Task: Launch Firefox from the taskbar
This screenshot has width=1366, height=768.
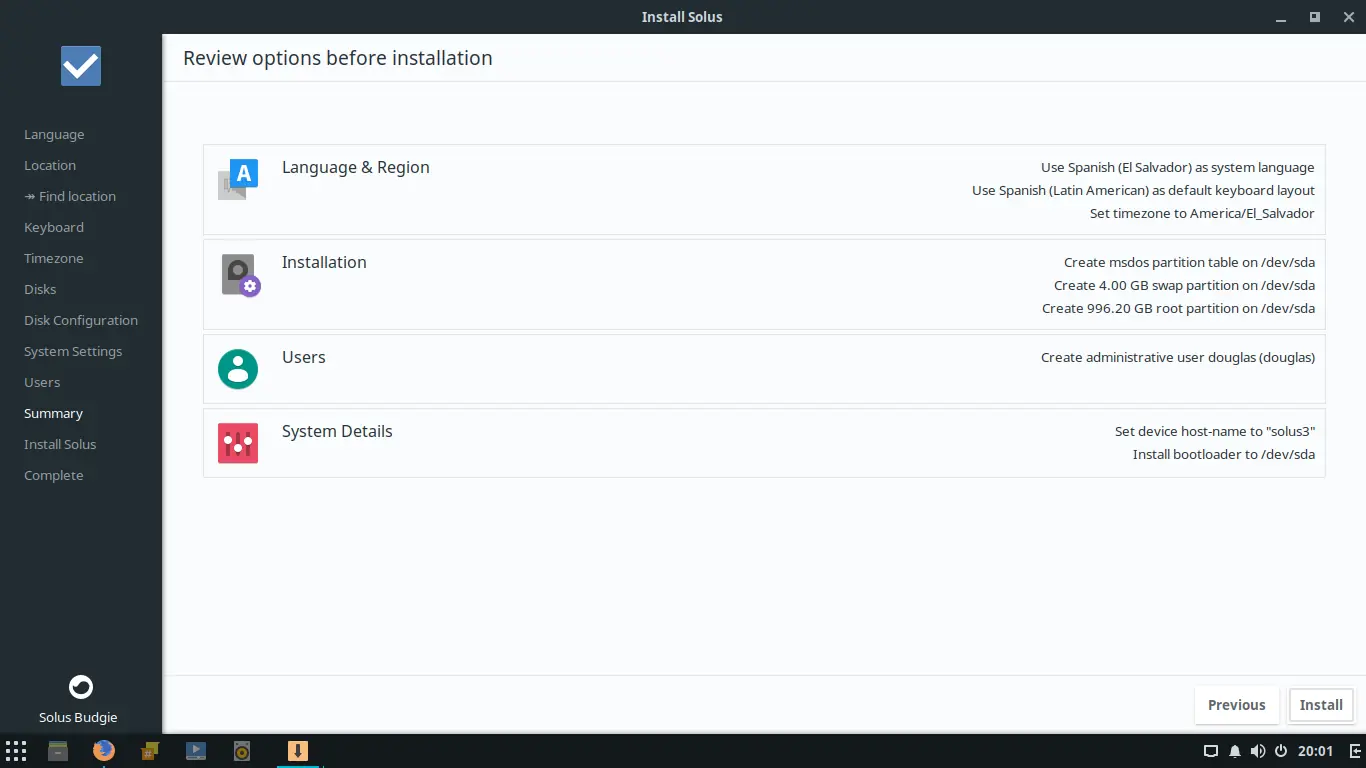Action: [x=104, y=751]
